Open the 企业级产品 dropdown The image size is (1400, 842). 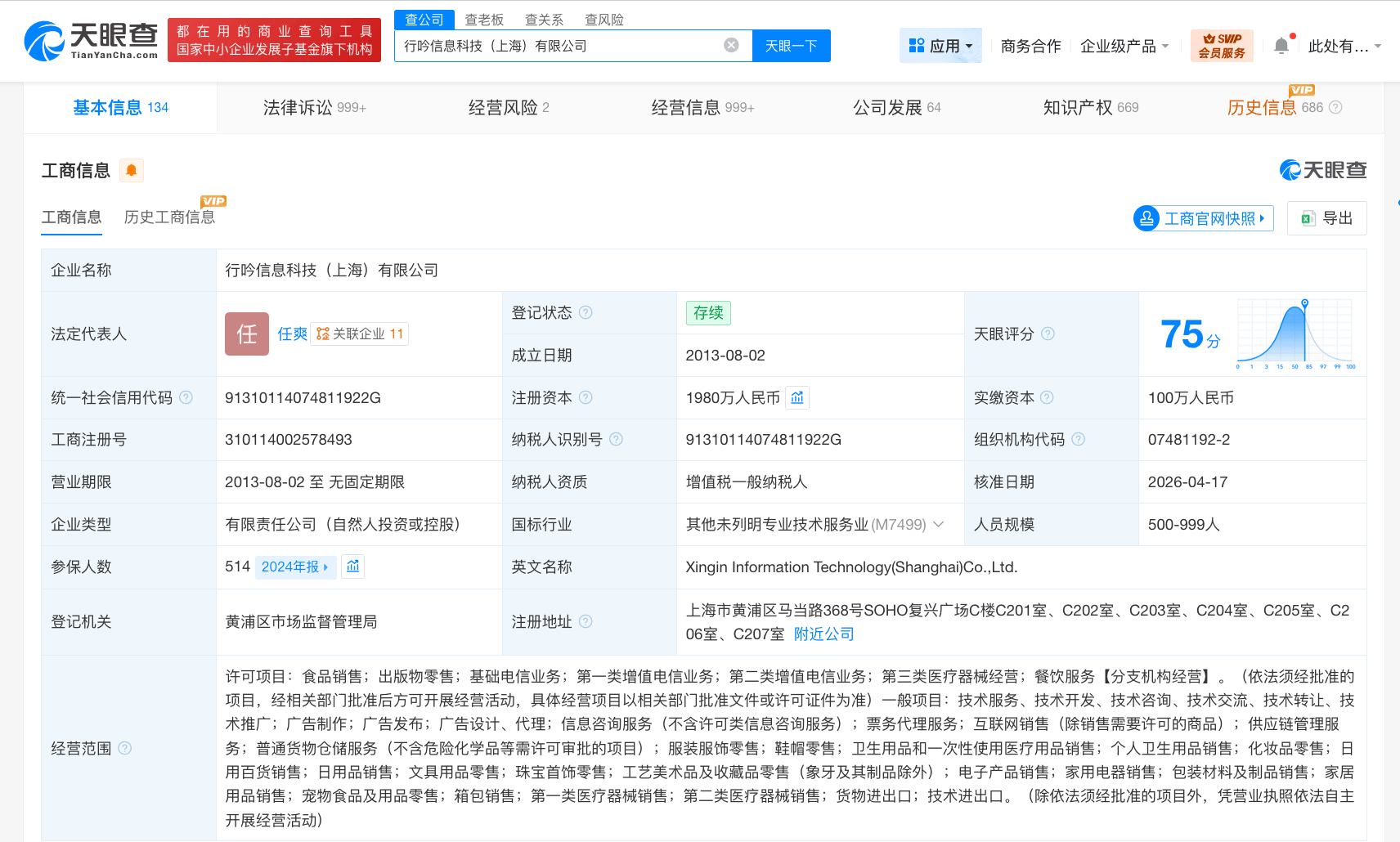1124,47
